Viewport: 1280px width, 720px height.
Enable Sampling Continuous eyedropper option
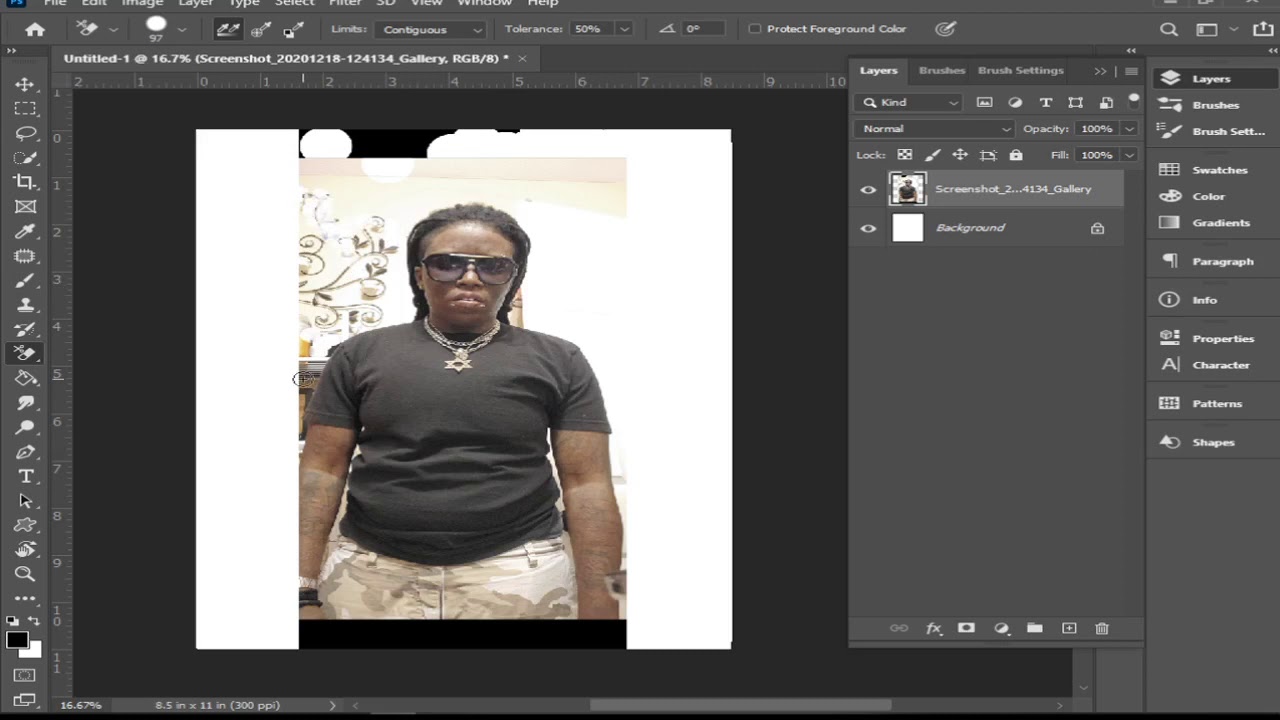click(228, 29)
